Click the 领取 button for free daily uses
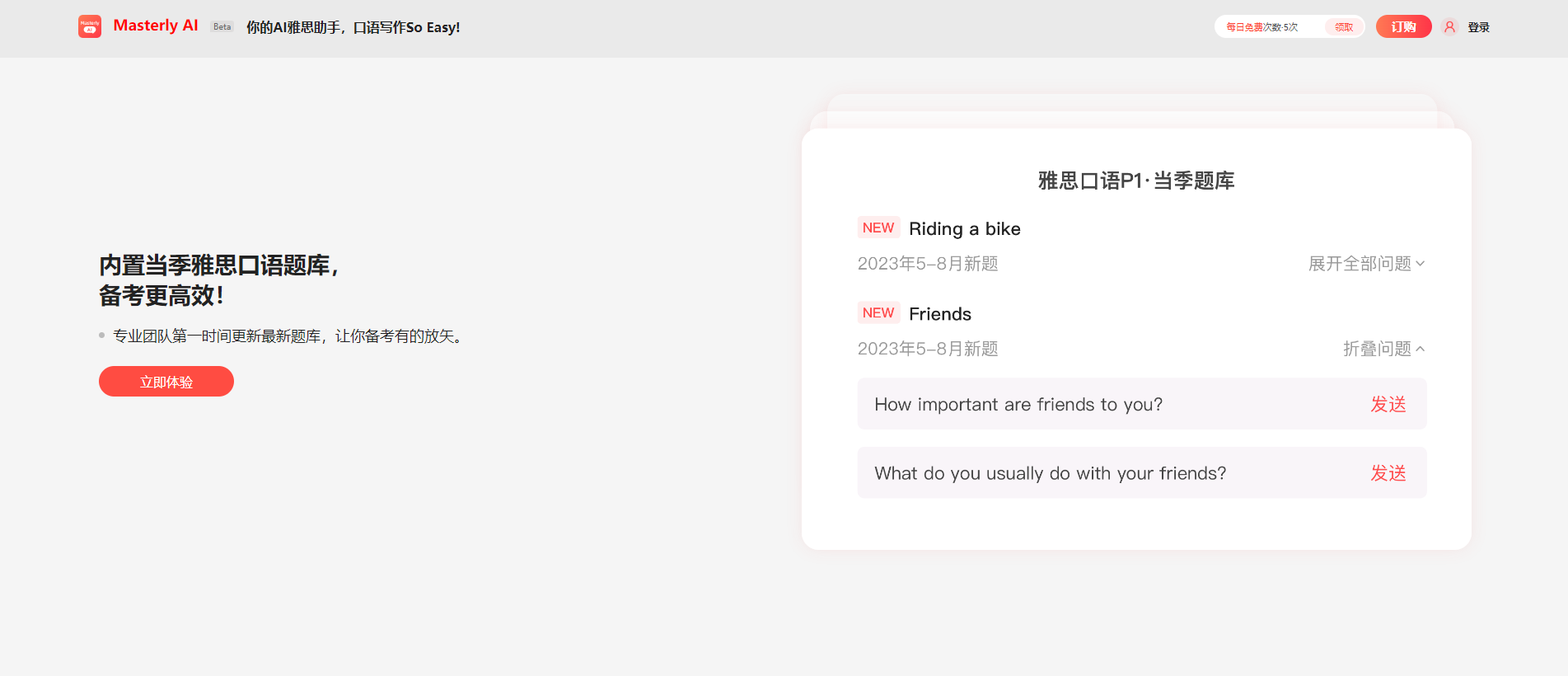 coord(1344,27)
